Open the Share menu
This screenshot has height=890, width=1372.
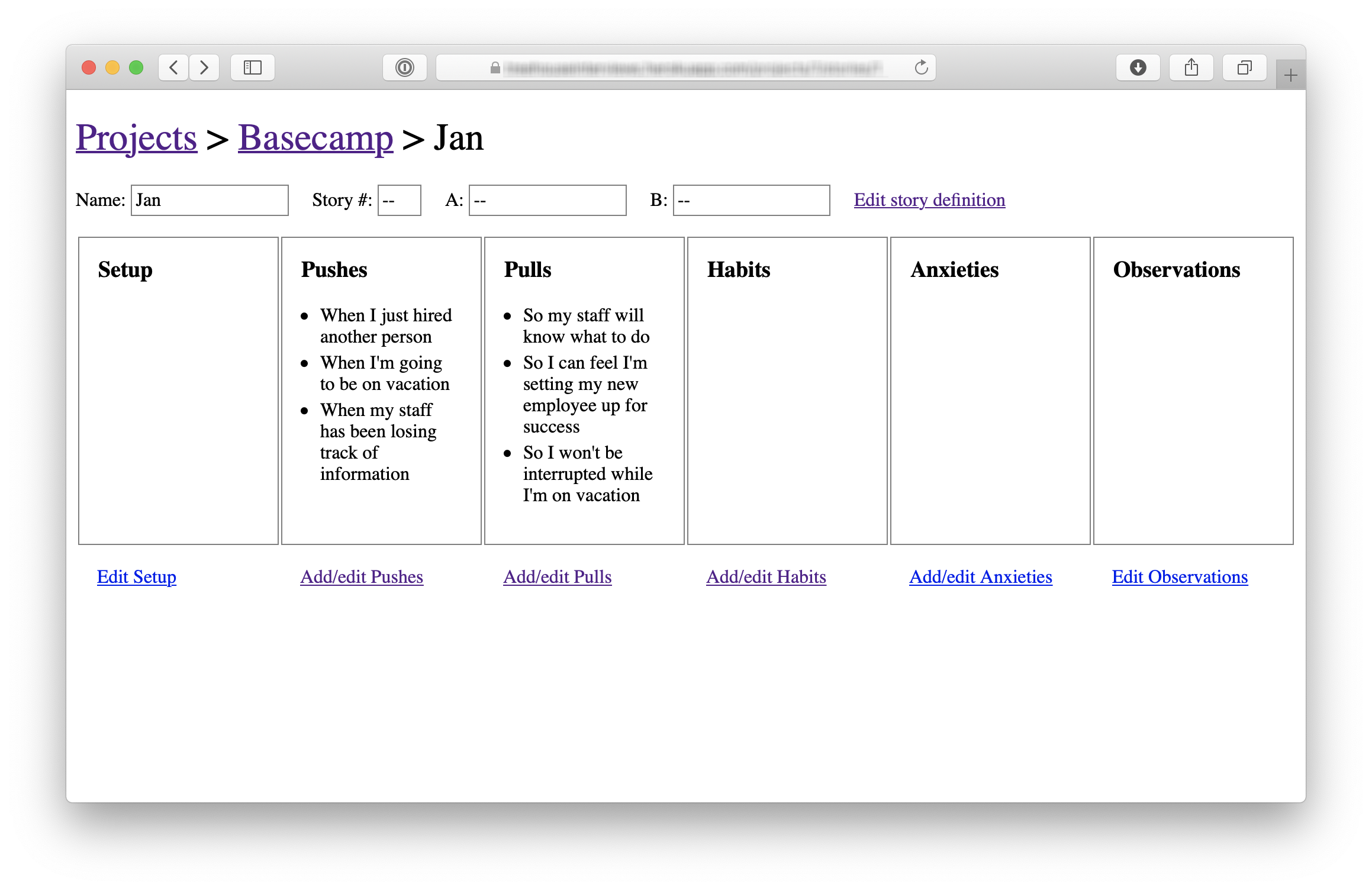click(x=1191, y=67)
